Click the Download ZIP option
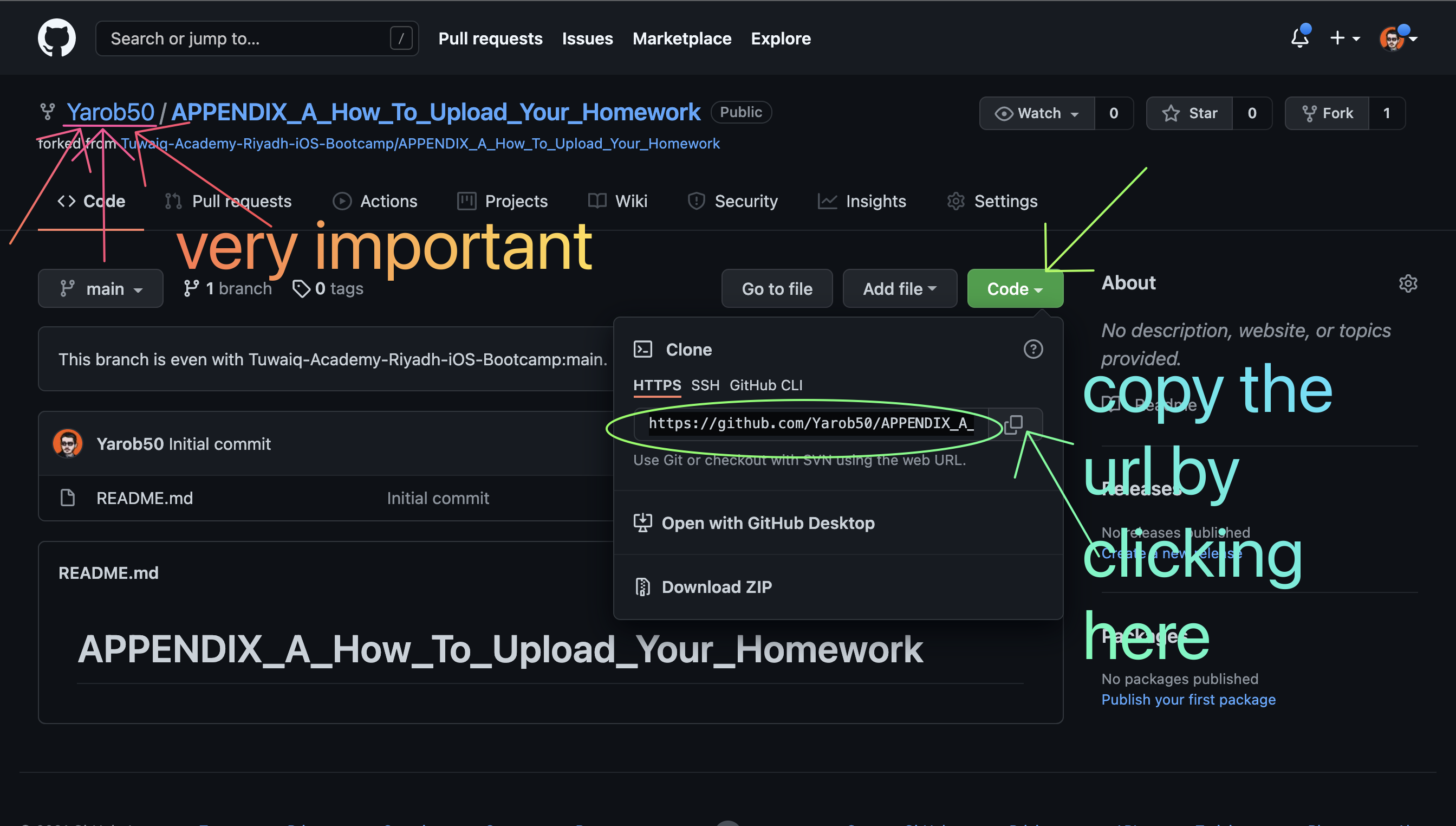1456x826 pixels. (717, 586)
